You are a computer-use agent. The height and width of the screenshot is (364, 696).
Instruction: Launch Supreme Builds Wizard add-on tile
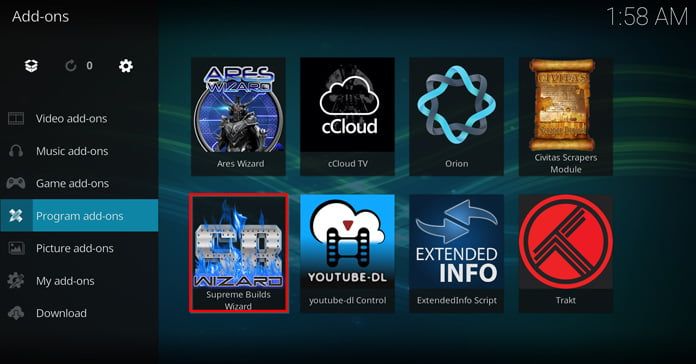239,253
